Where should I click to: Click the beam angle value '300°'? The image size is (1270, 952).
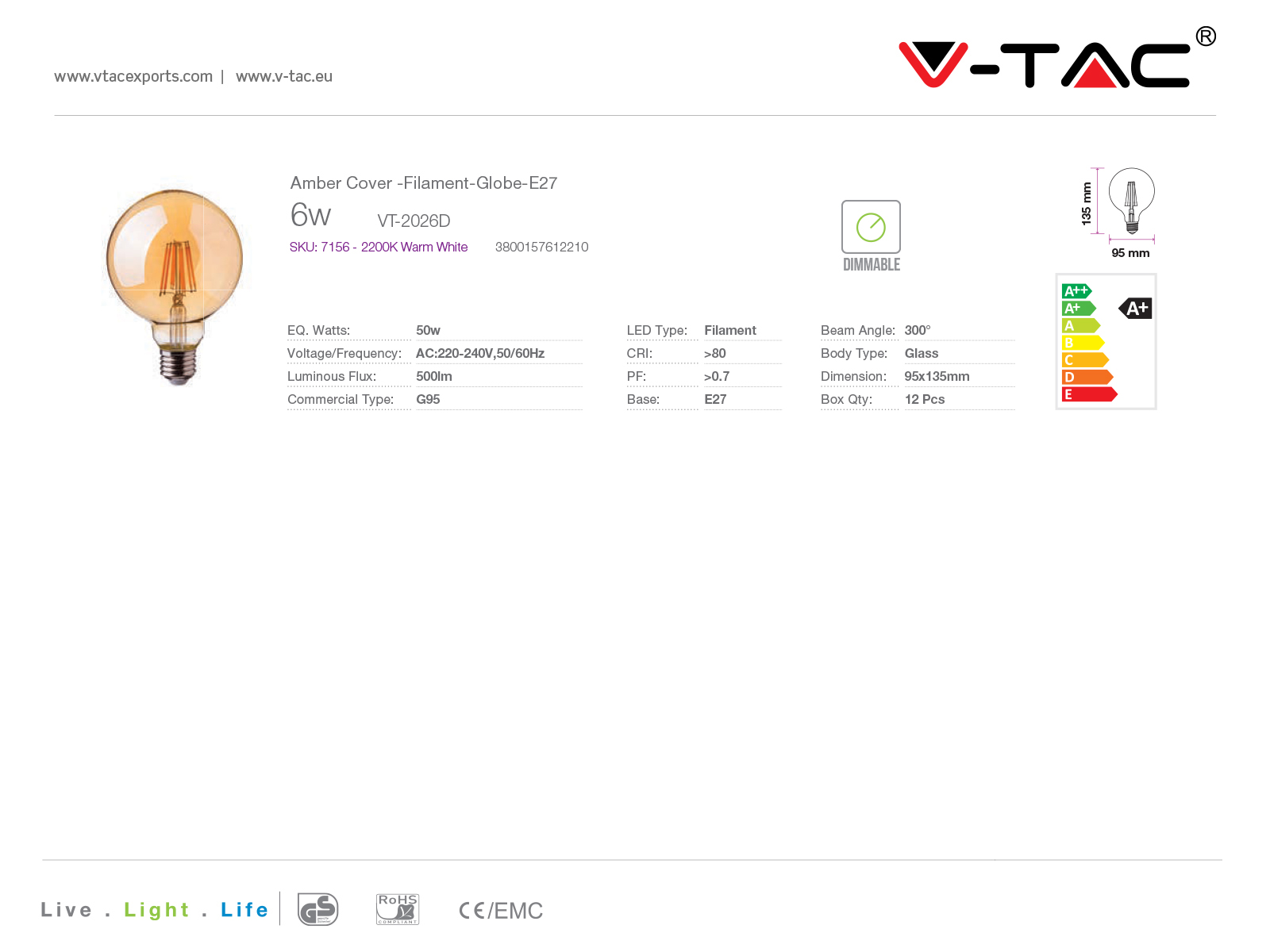[918, 330]
